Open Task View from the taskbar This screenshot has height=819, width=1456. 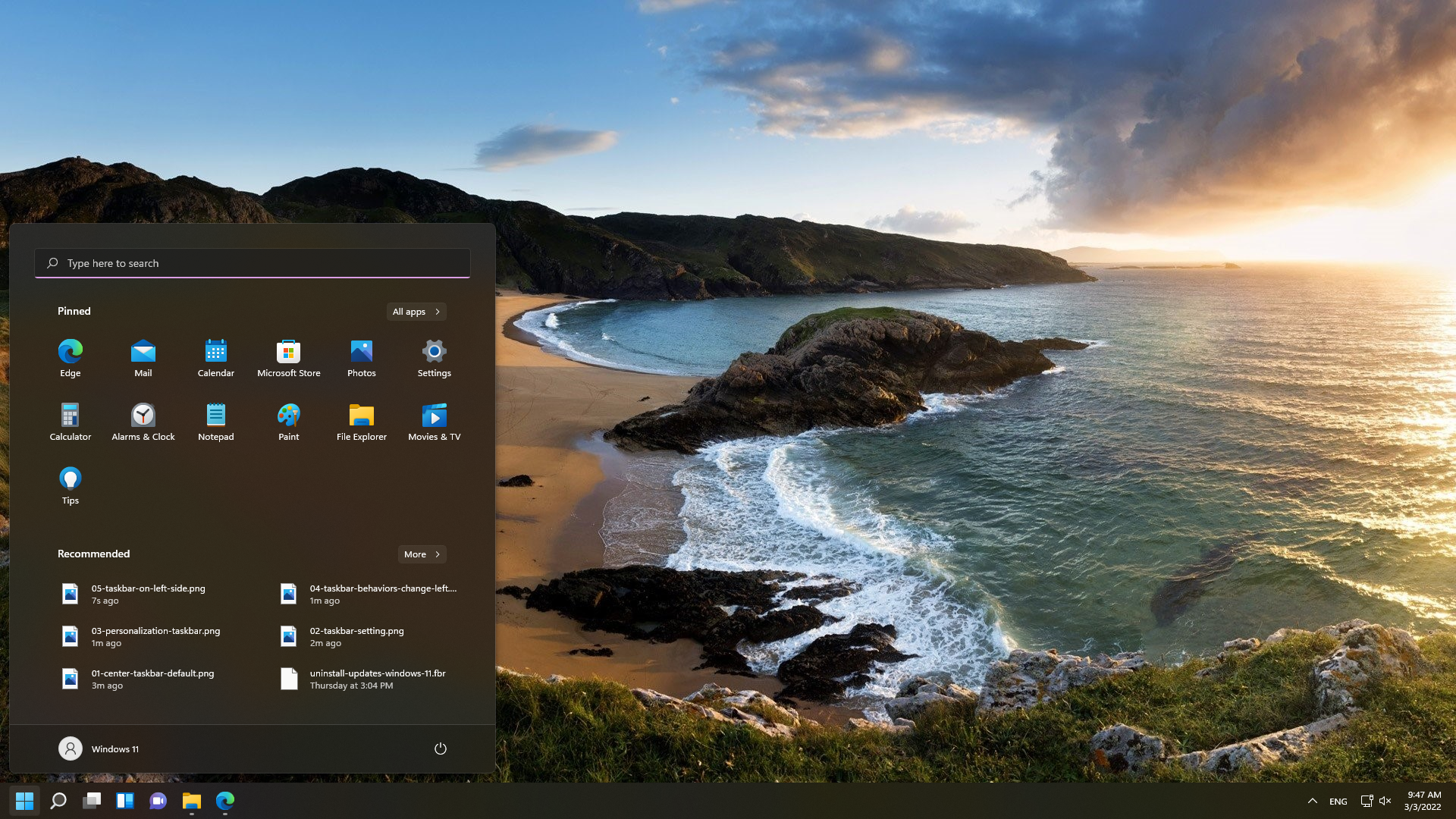click(x=92, y=801)
